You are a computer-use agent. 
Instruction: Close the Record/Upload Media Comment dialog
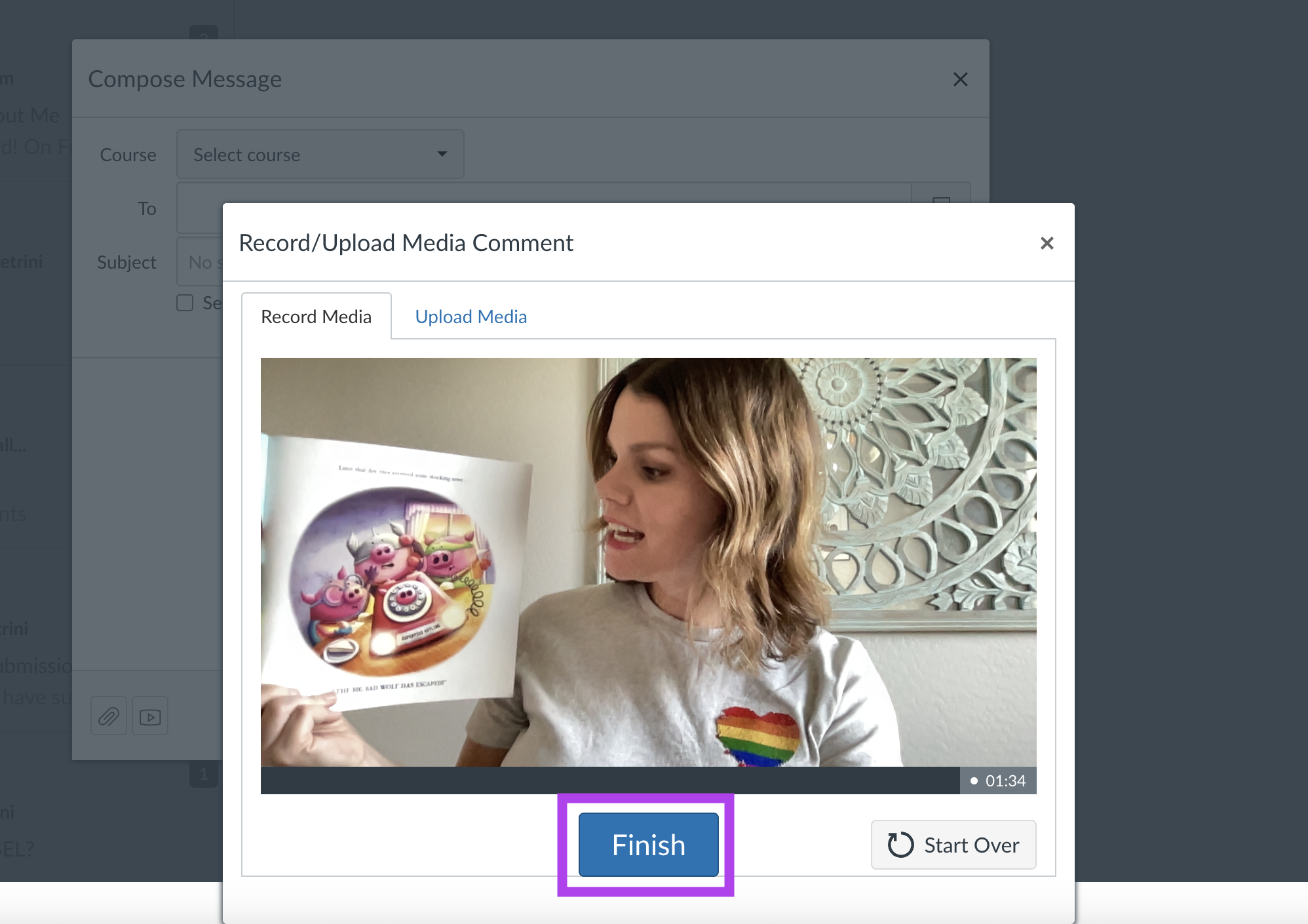[1047, 243]
